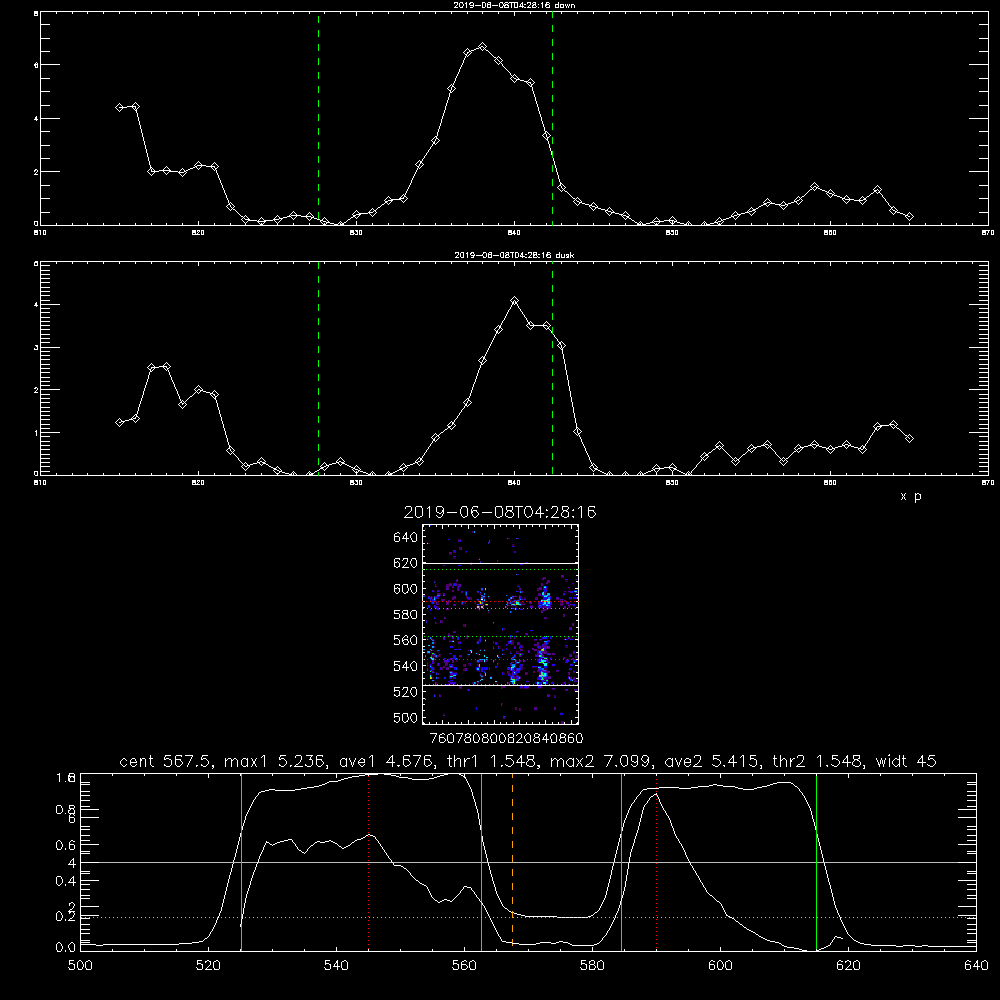Screen dimensions: 1000x1000
Task: Click the green vertical line near 615
Action: pyautogui.click(x=816, y=861)
